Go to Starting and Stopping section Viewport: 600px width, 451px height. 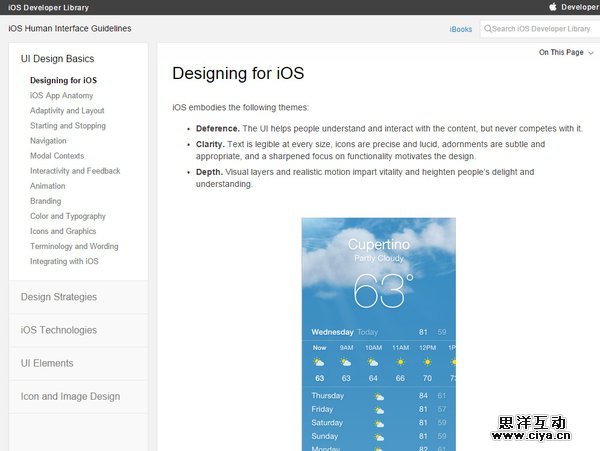point(67,126)
